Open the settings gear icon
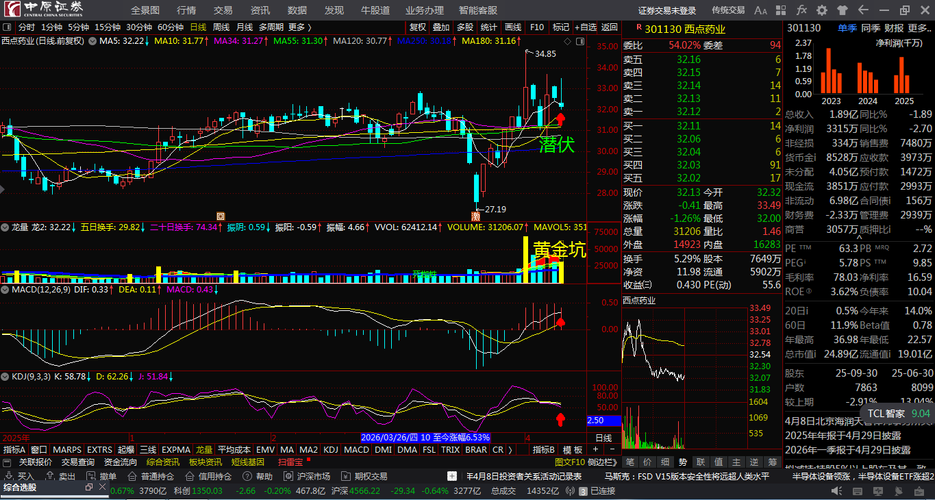Viewport: 935px width, 500px height. 822,10
